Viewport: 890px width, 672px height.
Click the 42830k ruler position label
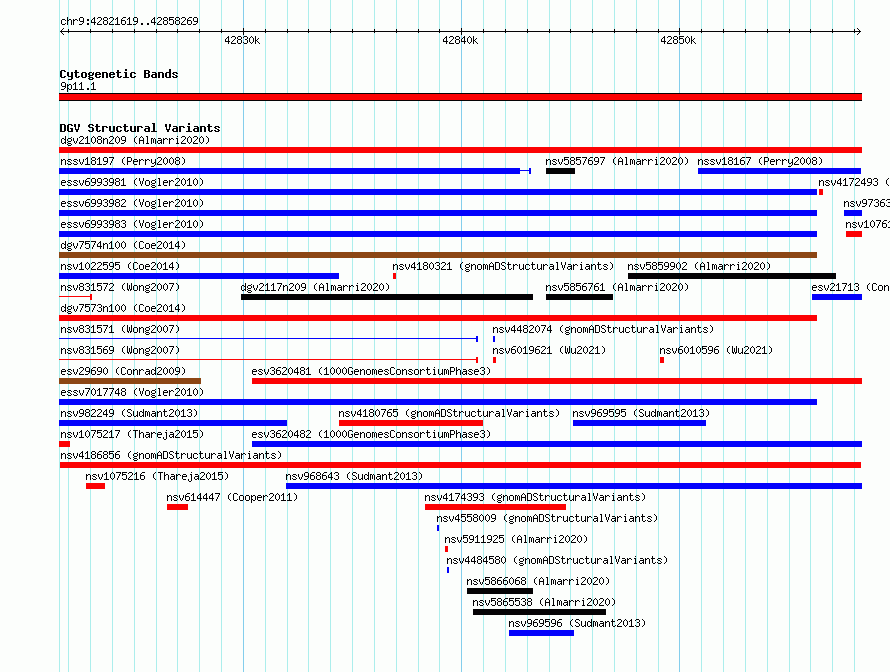[242, 40]
